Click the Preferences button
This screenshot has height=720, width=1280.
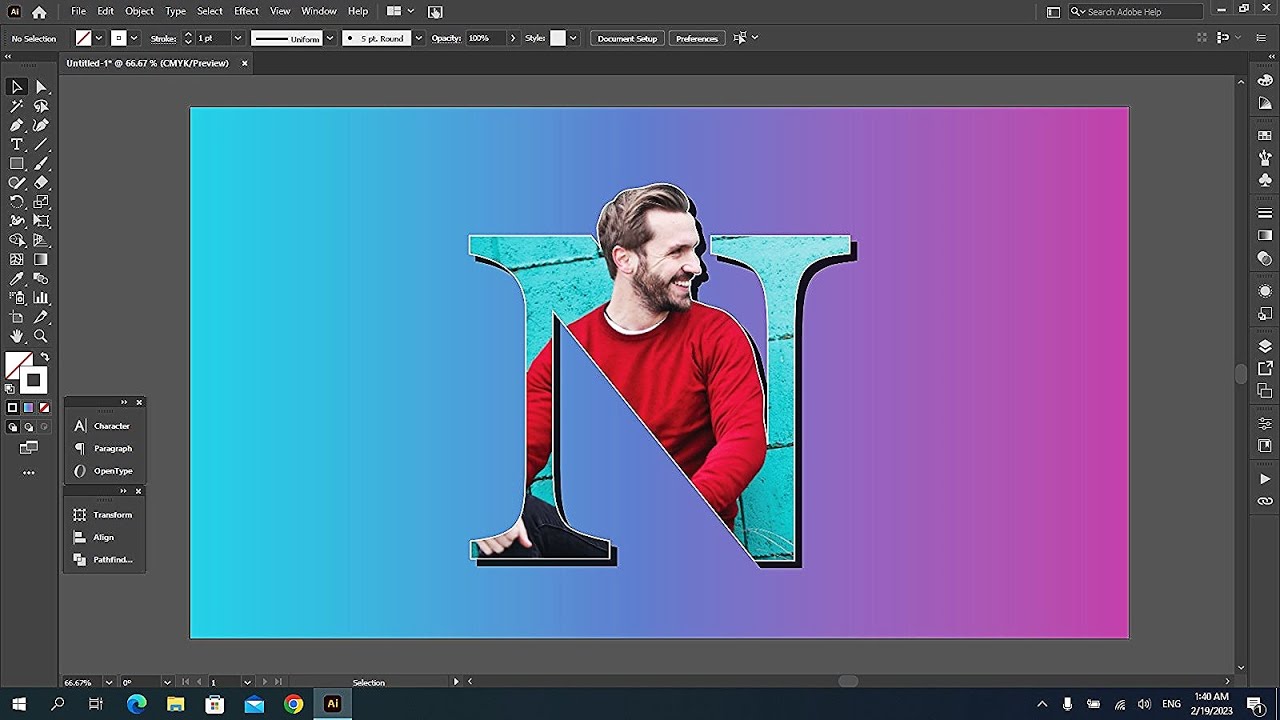tap(697, 38)
